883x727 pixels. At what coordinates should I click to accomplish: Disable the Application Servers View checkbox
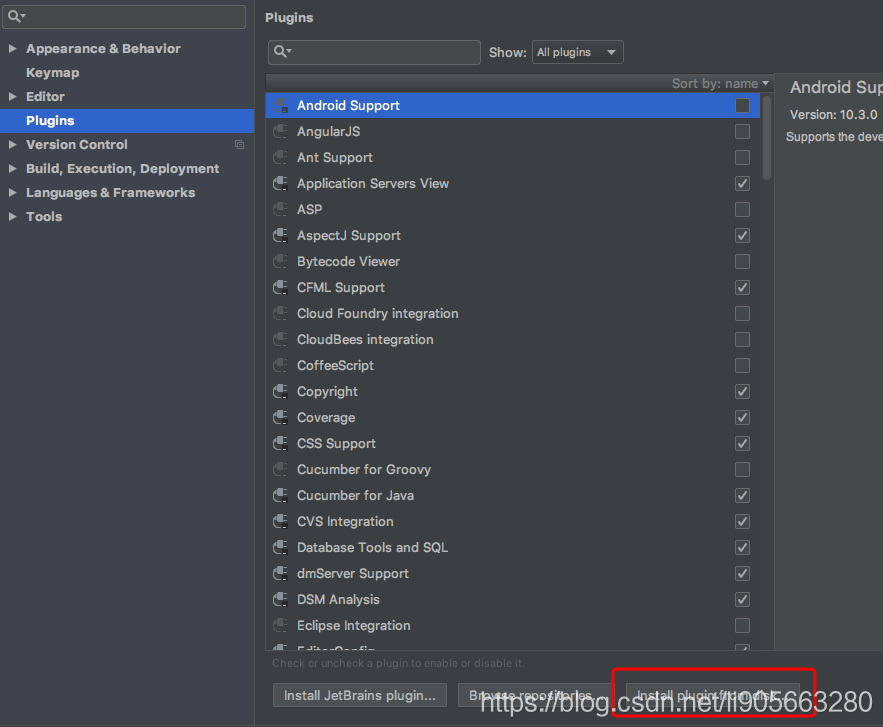click(742, 184)
